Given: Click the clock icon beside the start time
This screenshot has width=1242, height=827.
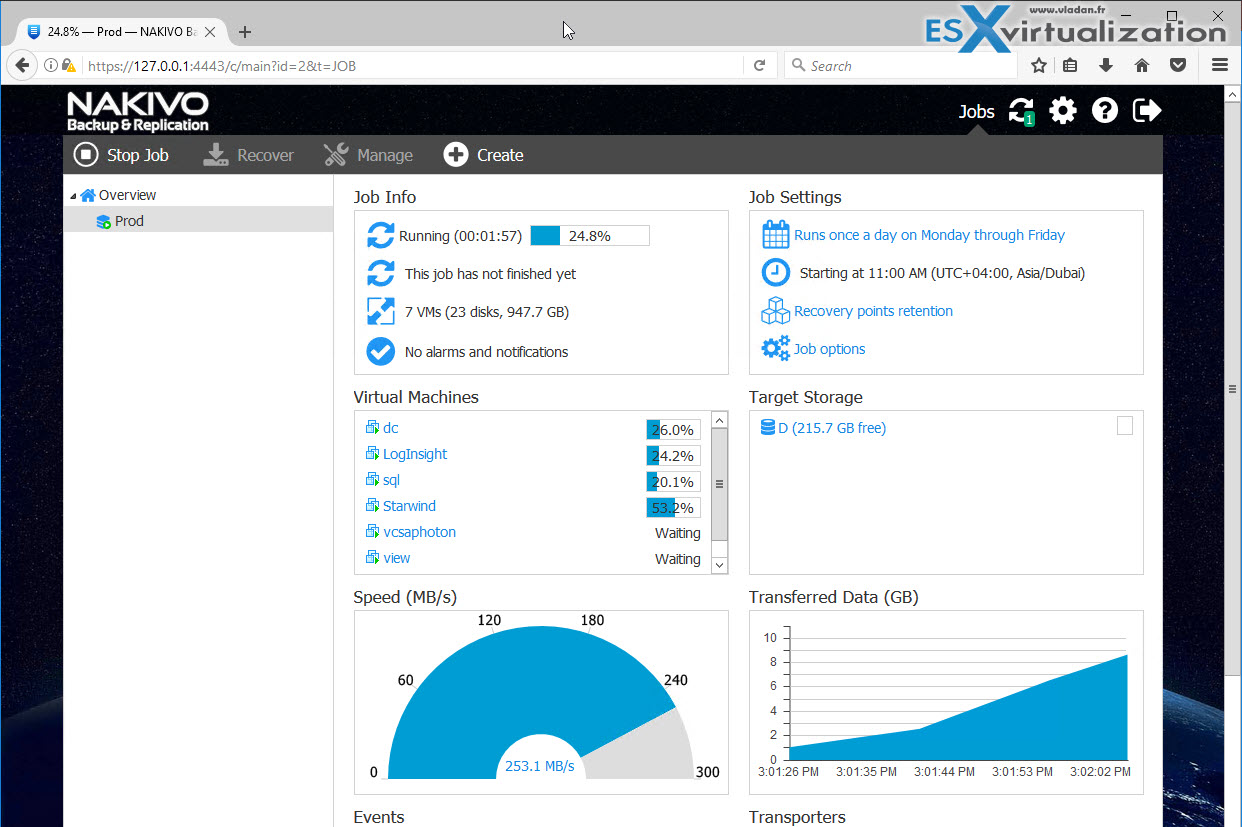Looking at the screenshot, I should coord(776,273).
